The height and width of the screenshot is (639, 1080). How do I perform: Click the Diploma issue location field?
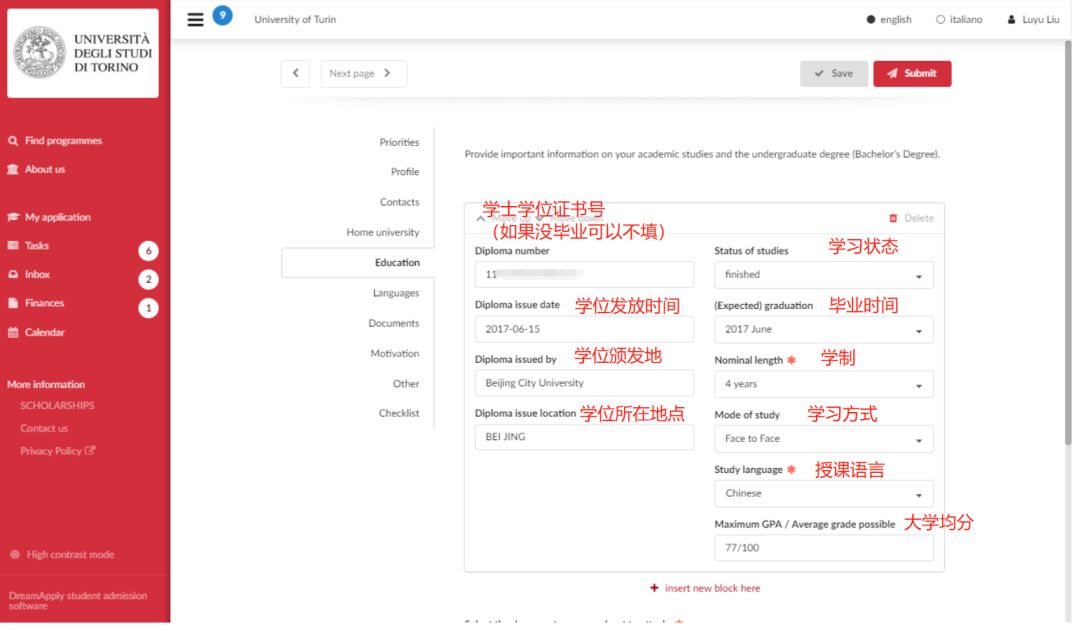584,437
